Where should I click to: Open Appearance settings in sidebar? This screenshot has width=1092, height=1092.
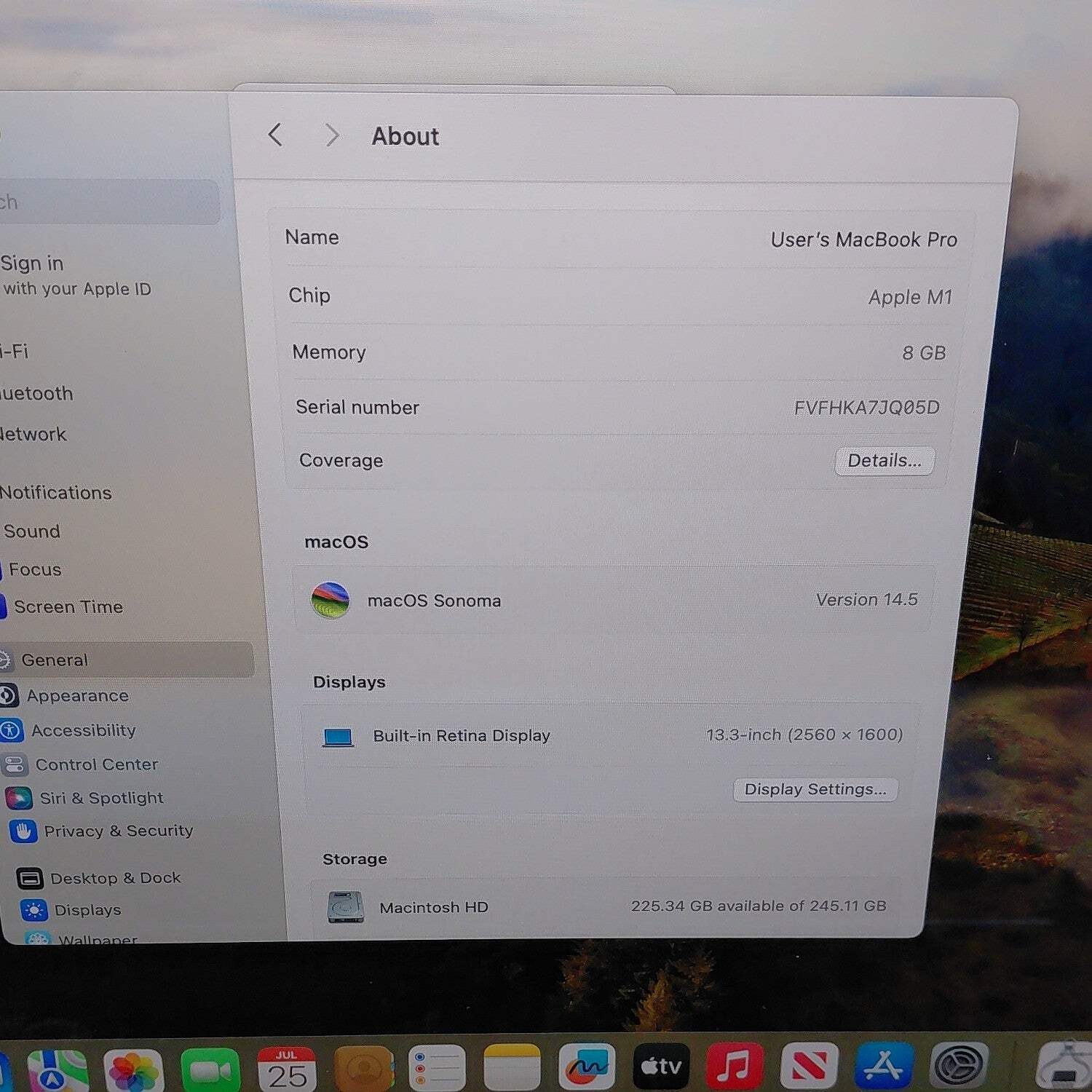tap(77, 696)
